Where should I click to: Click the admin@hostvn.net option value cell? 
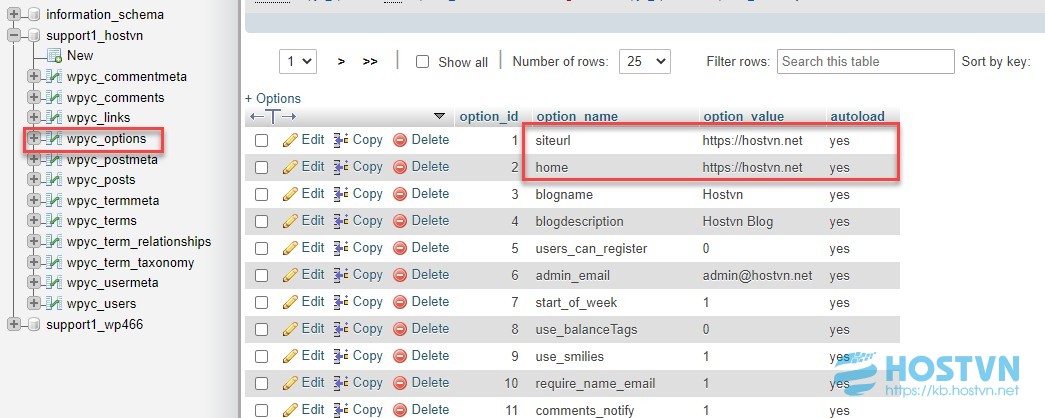(x=757, y=275)
